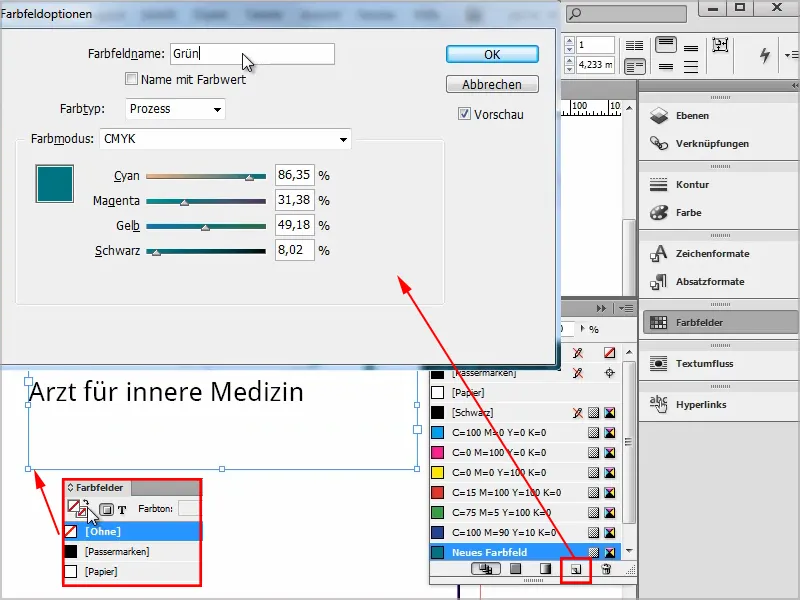Click the swatches list scroll-down arrow
This screenshot has height=600, width=800.
(x=629, y=551)
